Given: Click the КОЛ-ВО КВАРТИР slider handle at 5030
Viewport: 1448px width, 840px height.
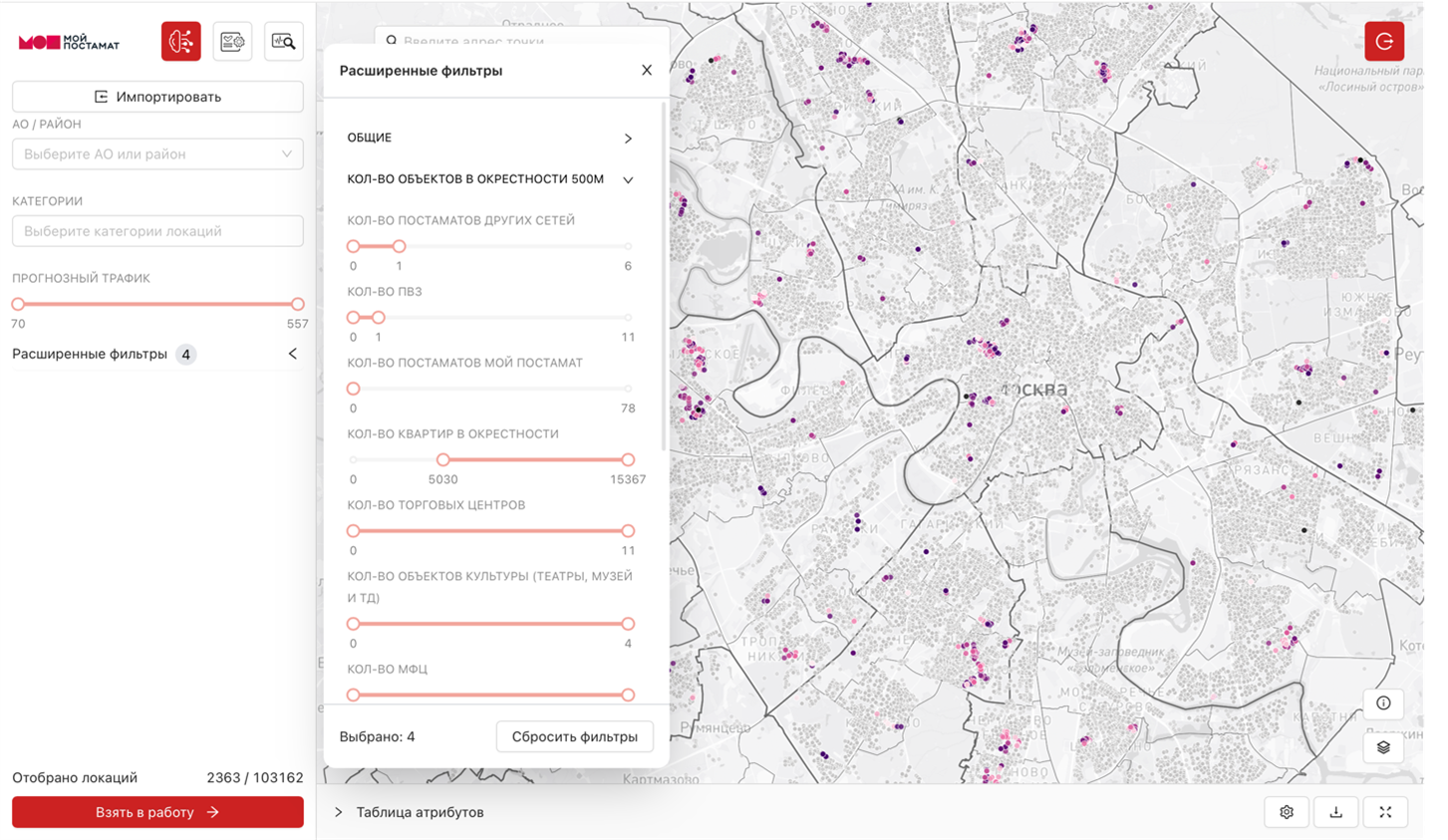Looking at the screenshot, I should click(x=442, y=459).
